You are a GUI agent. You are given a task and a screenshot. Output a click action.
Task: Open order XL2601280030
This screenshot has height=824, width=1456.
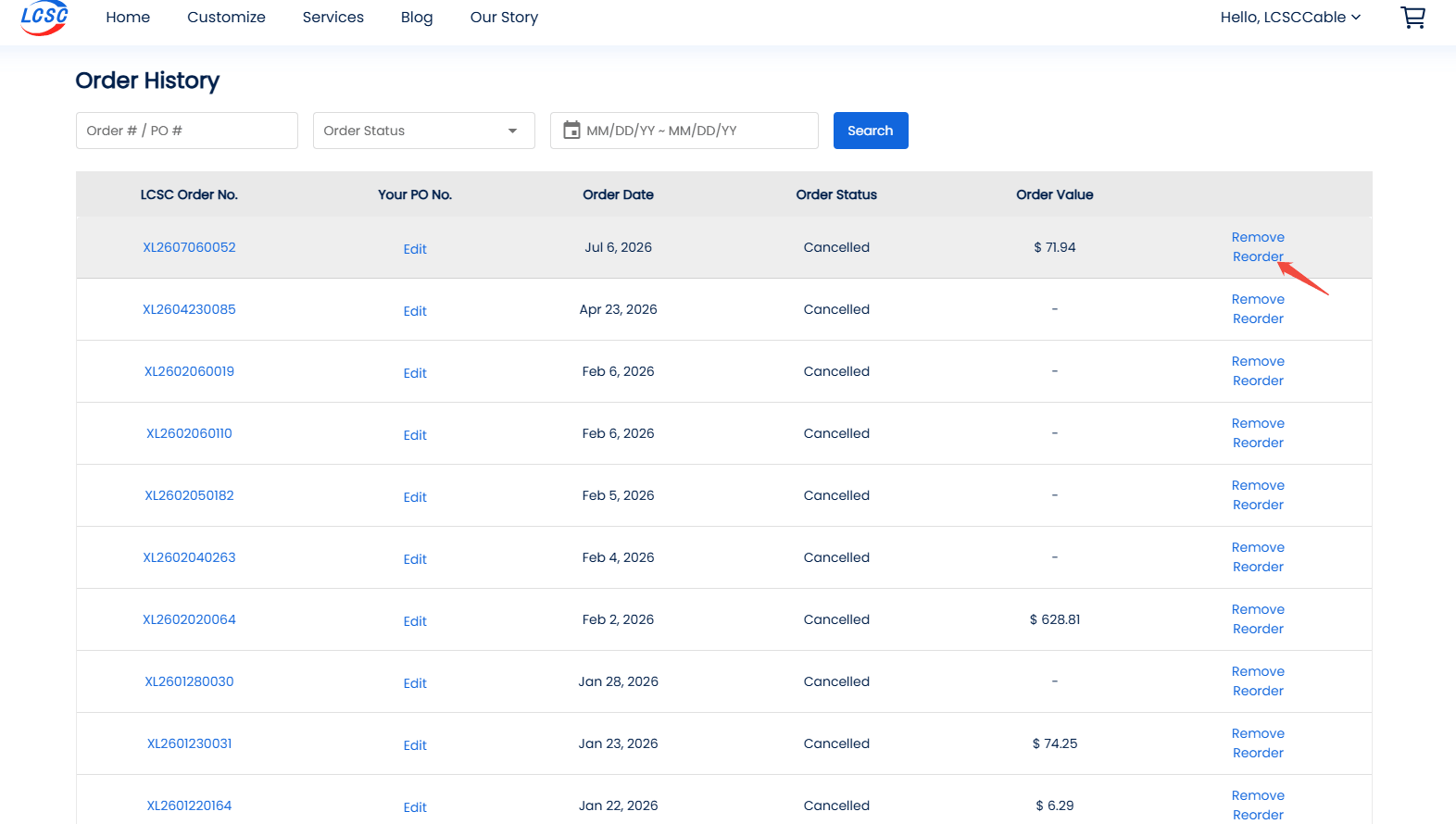189,681
